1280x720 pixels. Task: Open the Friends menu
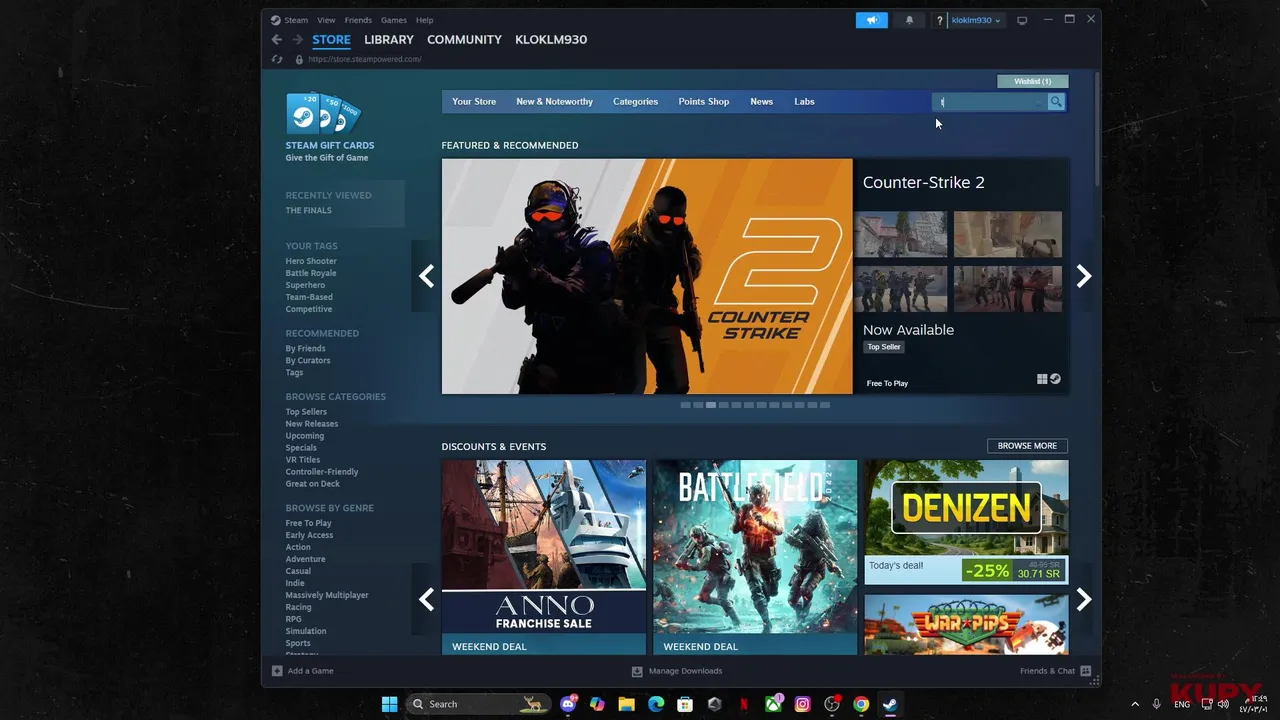358,20
